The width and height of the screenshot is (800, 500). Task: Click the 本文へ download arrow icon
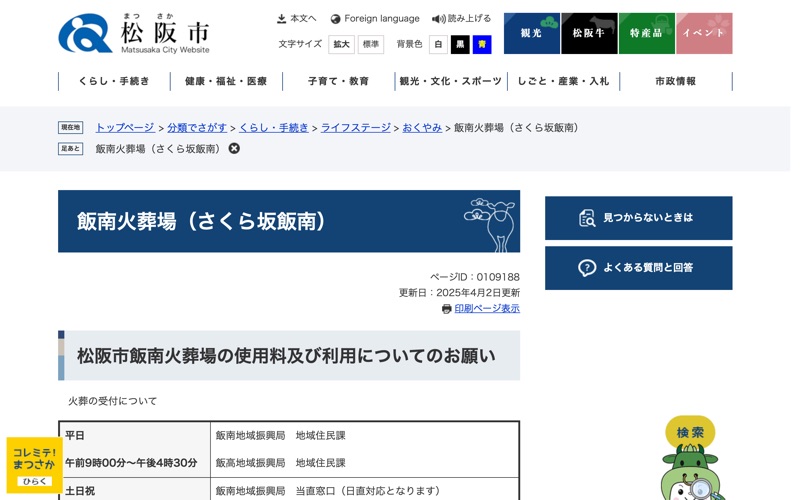point(281,19)
